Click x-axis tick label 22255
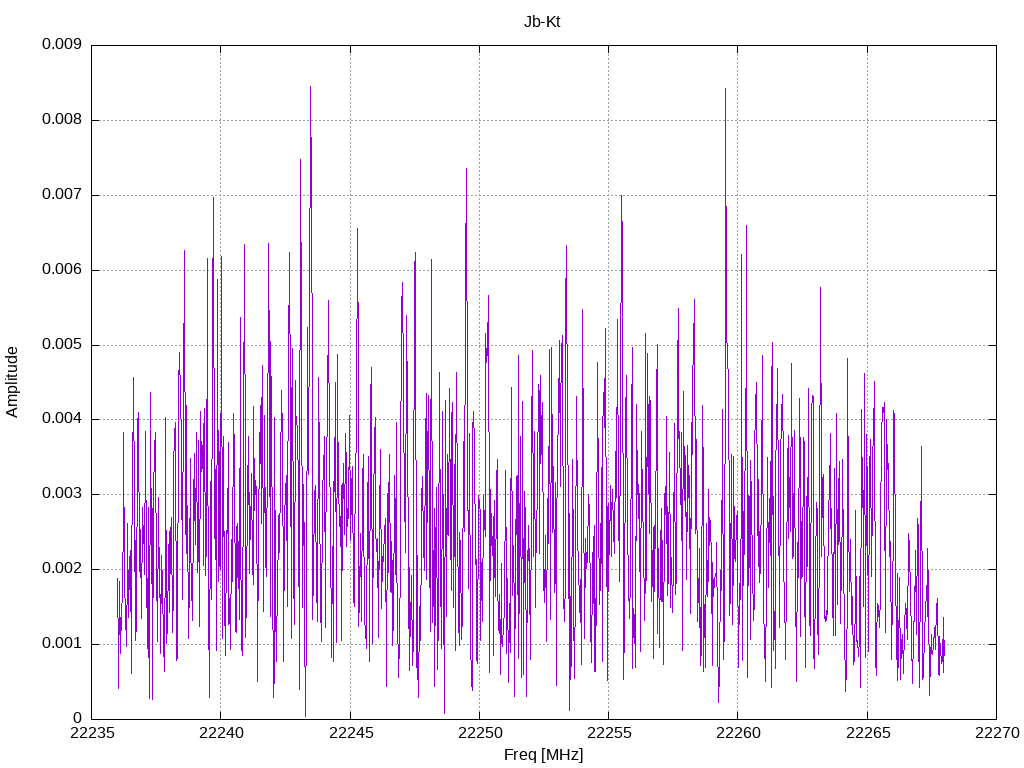 coord(609,733)
